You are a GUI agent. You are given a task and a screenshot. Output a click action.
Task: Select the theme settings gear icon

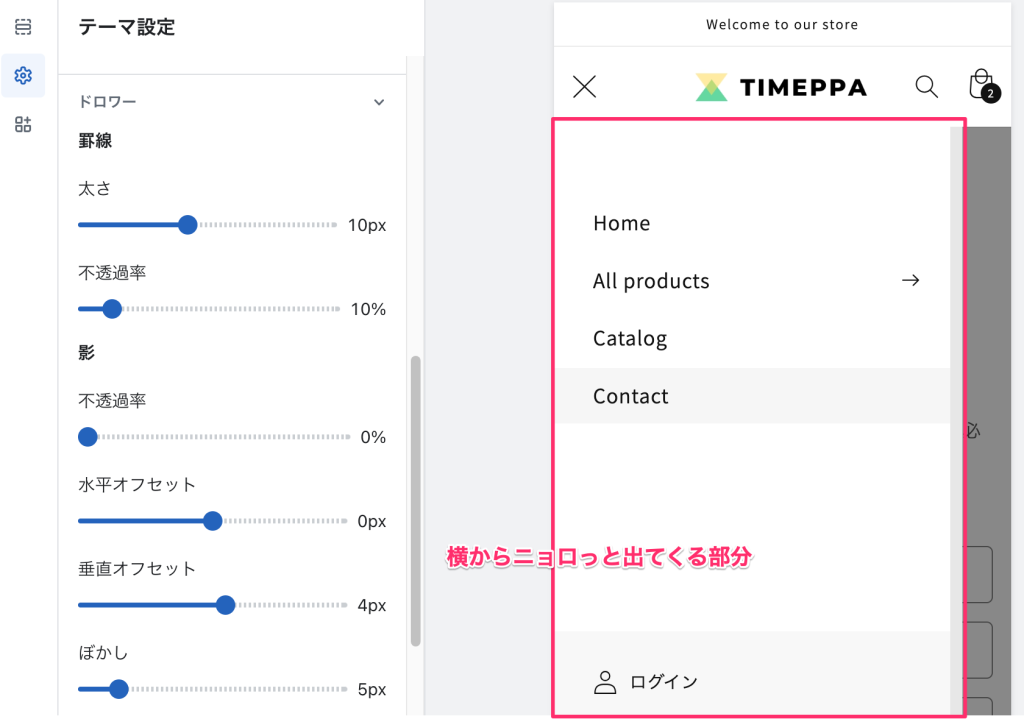pyautogui.click(x=22, y=75)
